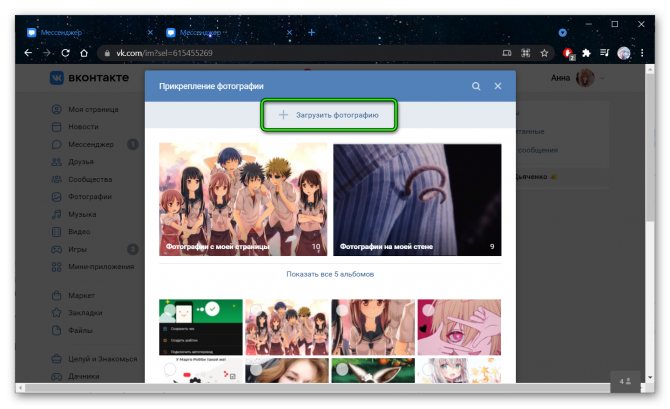The width and height of the screenshot is (670, 409).
Task: Open Друзья in sidebar
Action: coord(73,162)
